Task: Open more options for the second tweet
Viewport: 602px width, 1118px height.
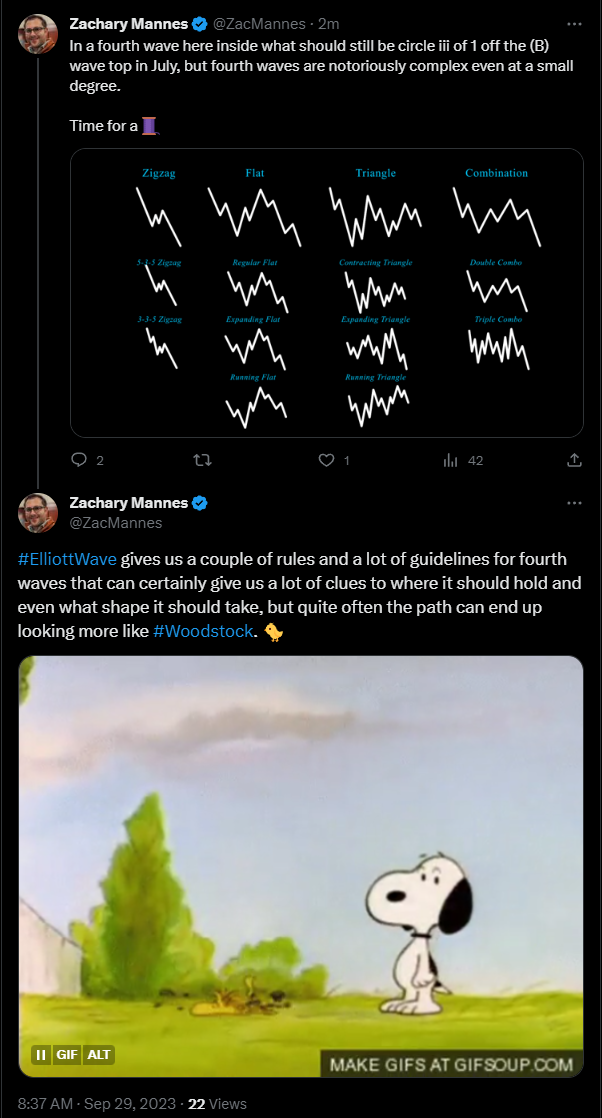Action: 574,502
